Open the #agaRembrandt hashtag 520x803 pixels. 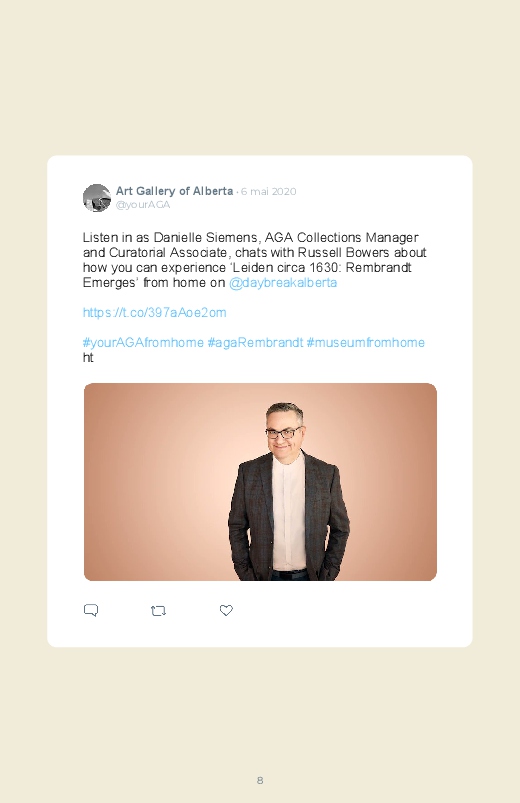255,343
